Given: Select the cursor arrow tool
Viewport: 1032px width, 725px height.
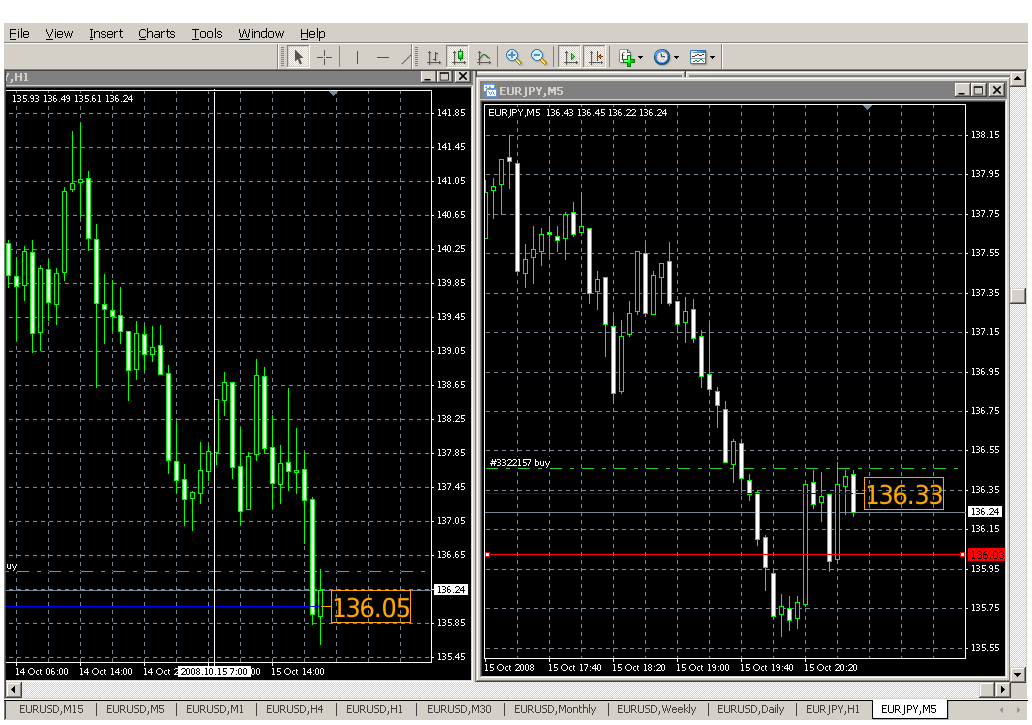Looking at the screenshot, I should click(x=298, y=58).
